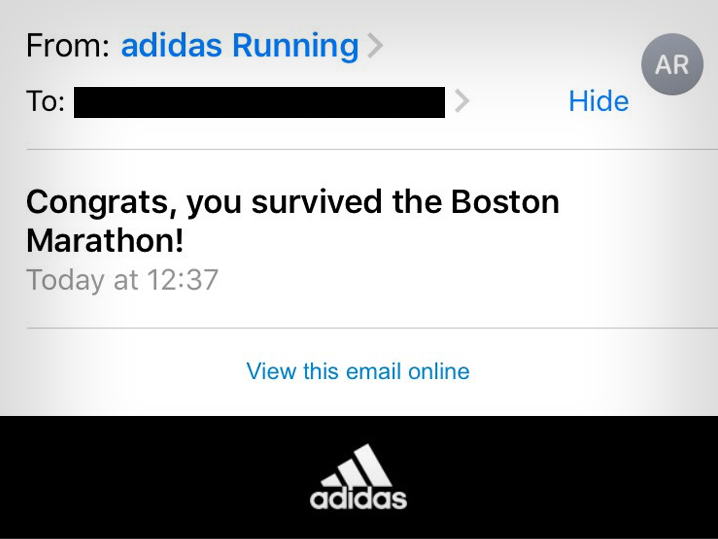Click the word Marathon! in the subject
The width and height of the screenshot is (718, 539).
pyautogui.click(x=105, y=241)
